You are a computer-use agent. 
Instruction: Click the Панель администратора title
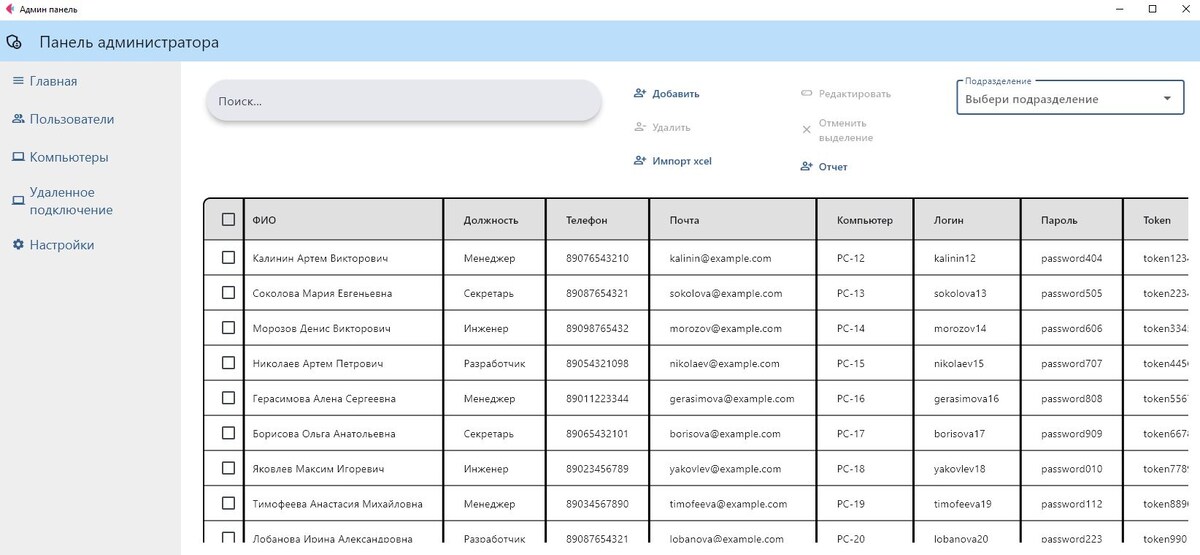click(129, 43)
